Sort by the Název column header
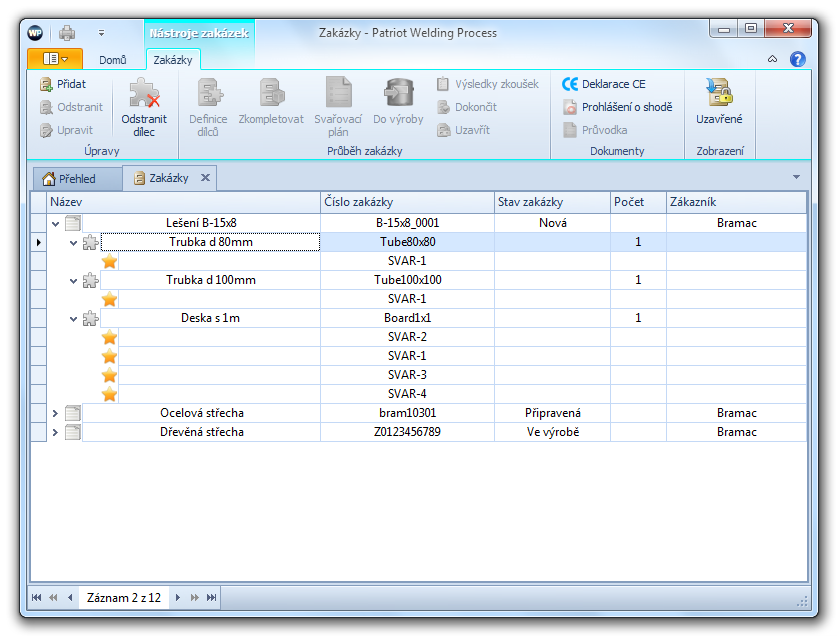Image resolution: width=838 pixels, height=636 pixels. click(x=183, y=202)
